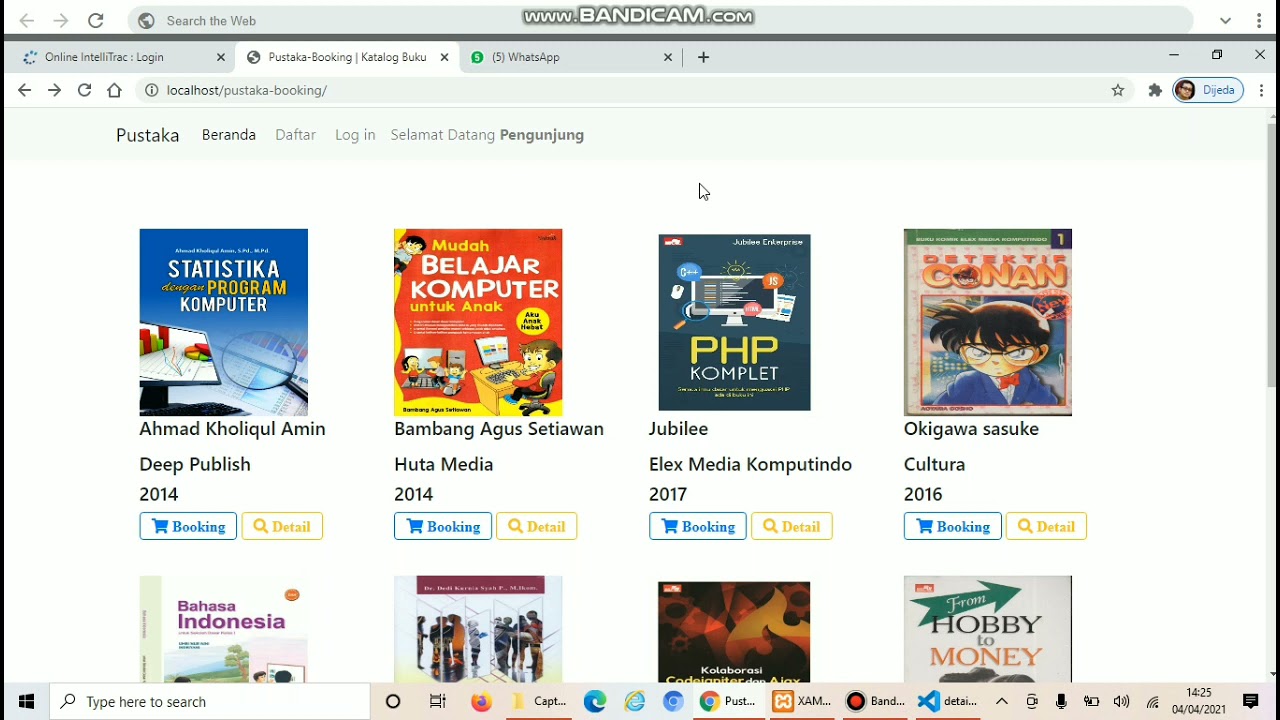Book the Okigawa sasuke Conan comic

[953, 526]
